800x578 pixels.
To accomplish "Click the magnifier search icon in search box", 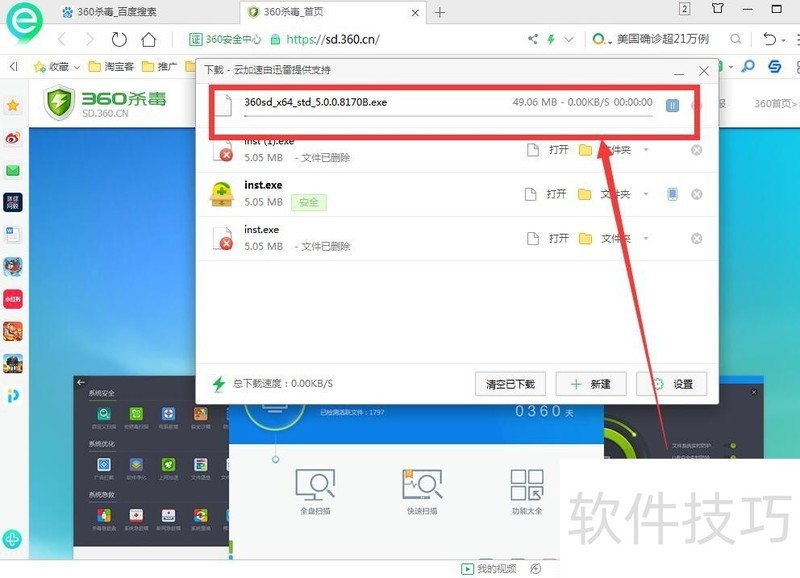I will coord(735,39).
